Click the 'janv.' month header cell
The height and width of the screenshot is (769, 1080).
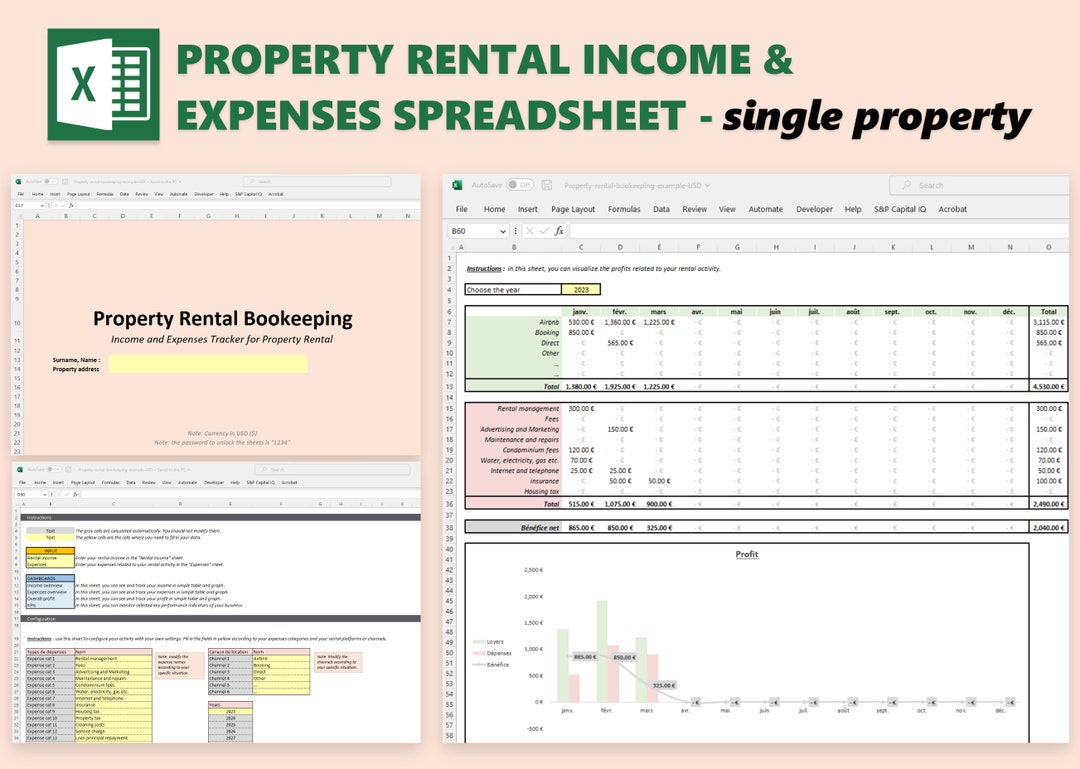581,311
